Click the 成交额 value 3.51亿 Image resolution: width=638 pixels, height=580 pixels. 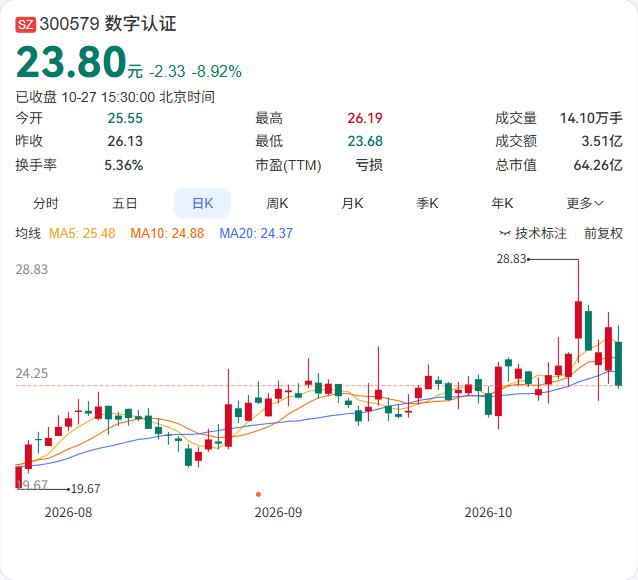coord(602,141)
